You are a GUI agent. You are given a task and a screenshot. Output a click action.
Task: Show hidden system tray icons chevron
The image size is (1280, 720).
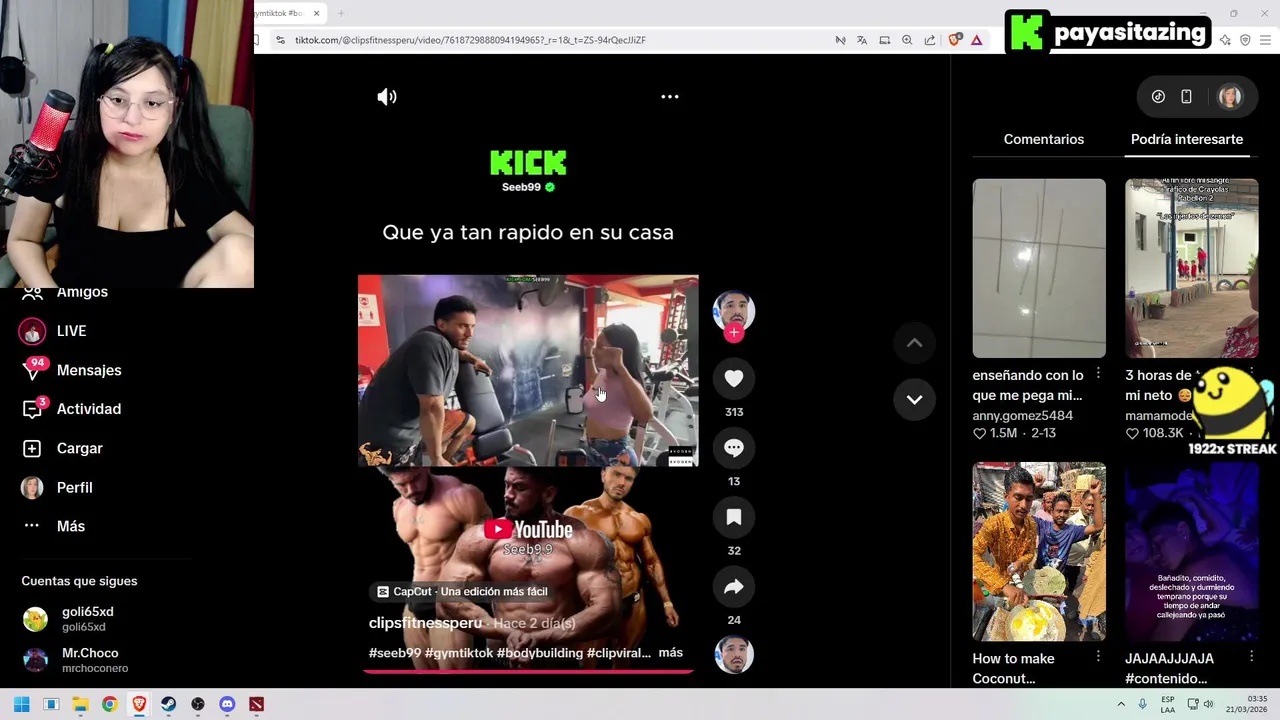pyautogui.click(x=1121, y=704)
